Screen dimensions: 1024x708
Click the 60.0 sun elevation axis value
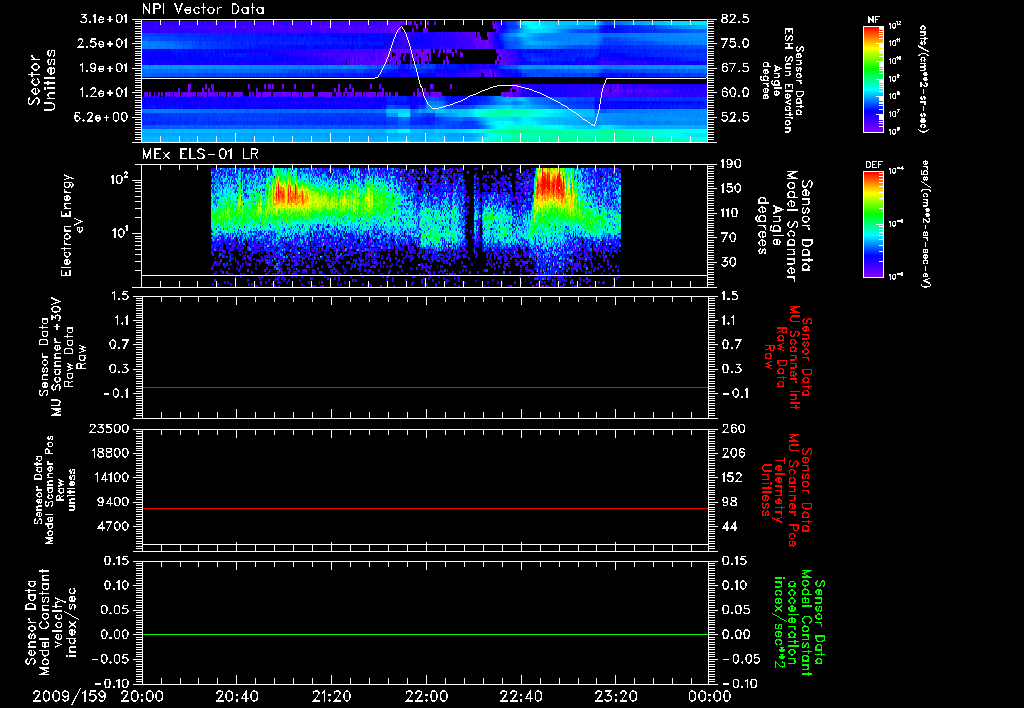pos(735,93)
